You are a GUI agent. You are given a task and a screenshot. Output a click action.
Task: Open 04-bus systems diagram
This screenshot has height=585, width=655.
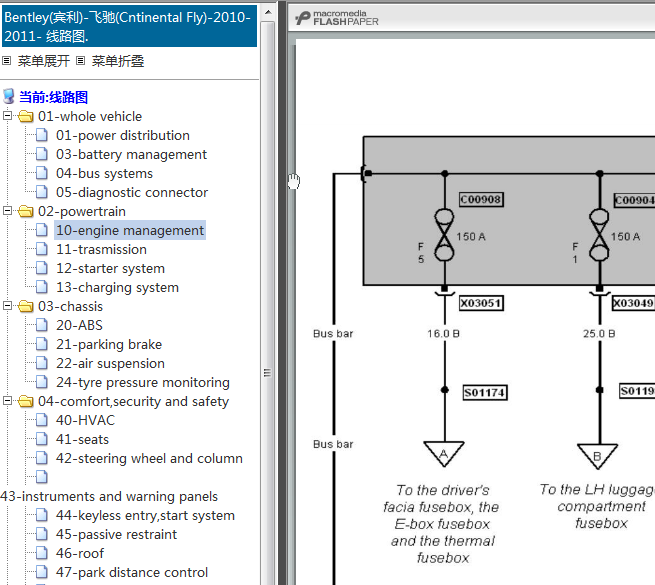[x=104, y=173]
